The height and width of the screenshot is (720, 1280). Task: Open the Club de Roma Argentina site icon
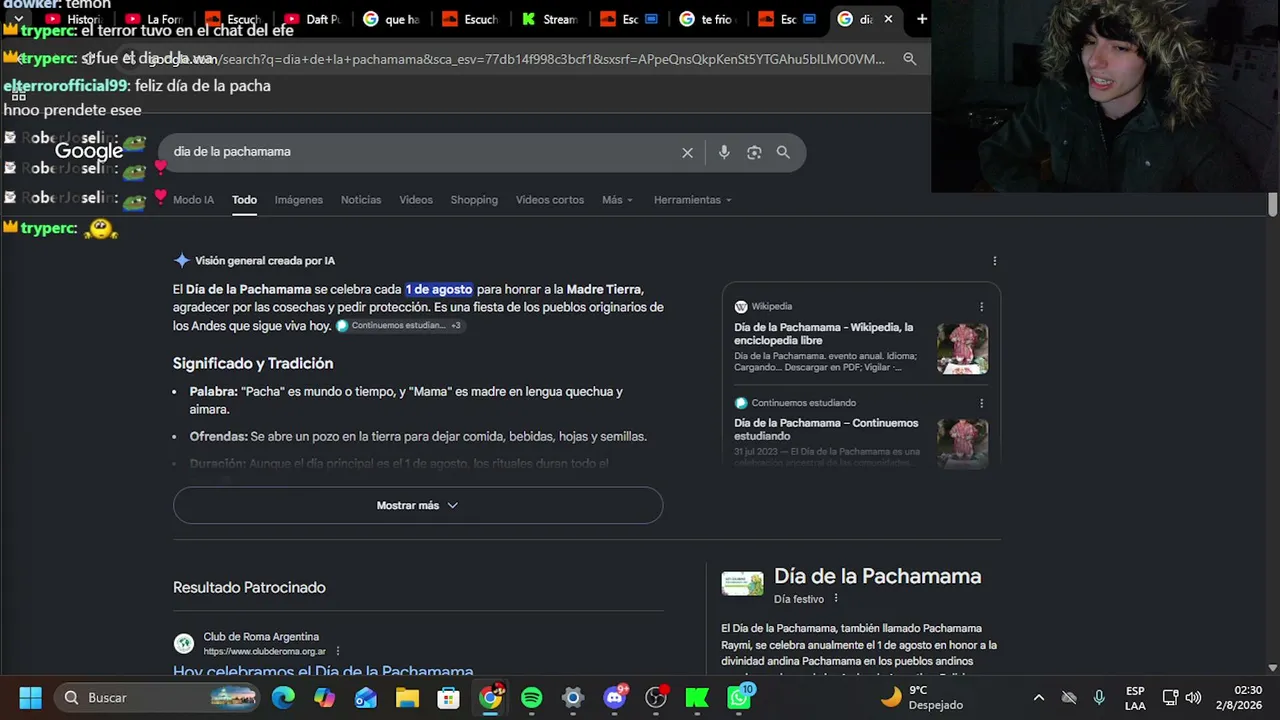click(183, 644)
